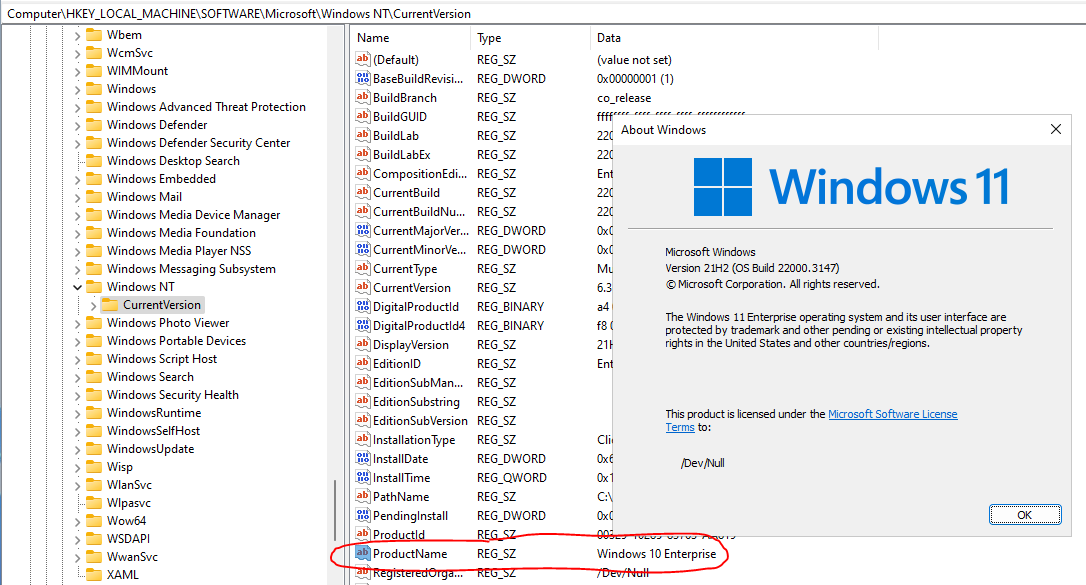
Task: Confirm About Windows dialog with OK
Action: click(x=1025, y=514)
